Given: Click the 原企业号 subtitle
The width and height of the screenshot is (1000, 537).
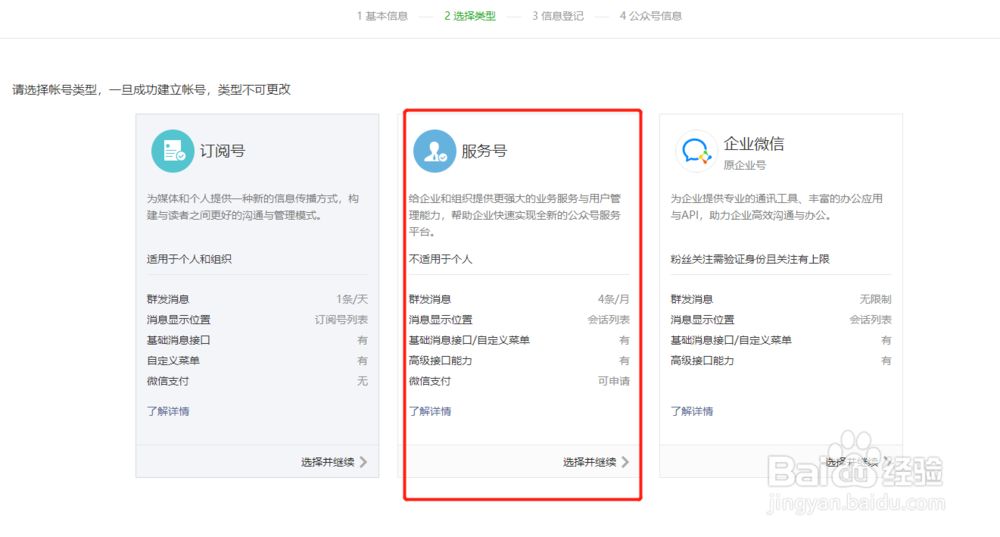Looking at the screenshot, I should click(x=744, y=165).
